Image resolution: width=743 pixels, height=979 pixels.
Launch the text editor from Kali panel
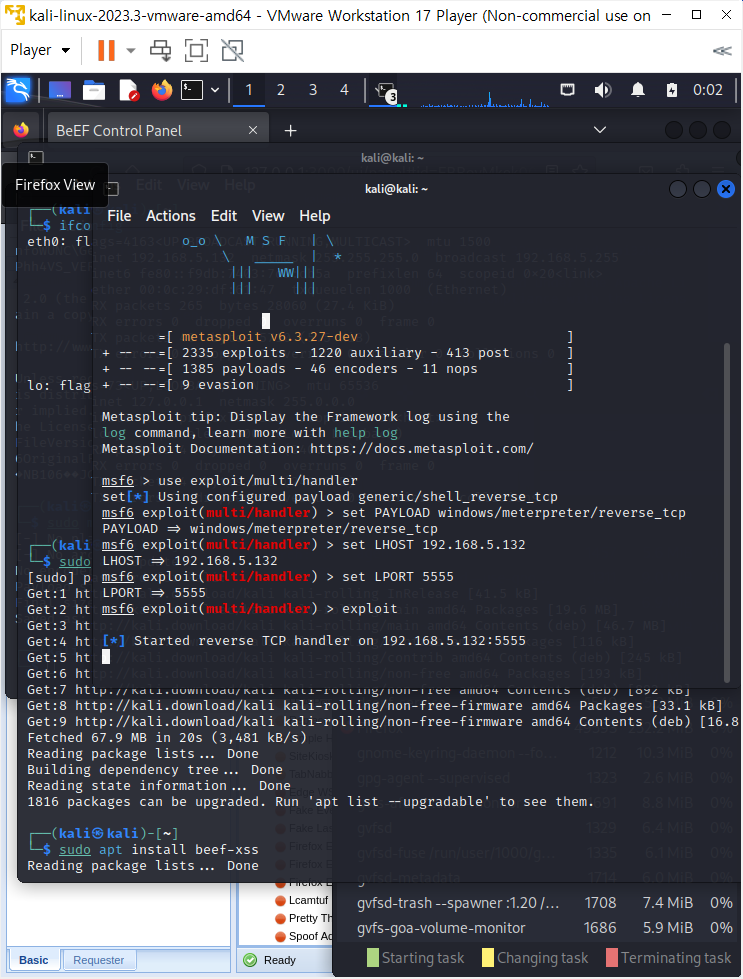[128, 90]
